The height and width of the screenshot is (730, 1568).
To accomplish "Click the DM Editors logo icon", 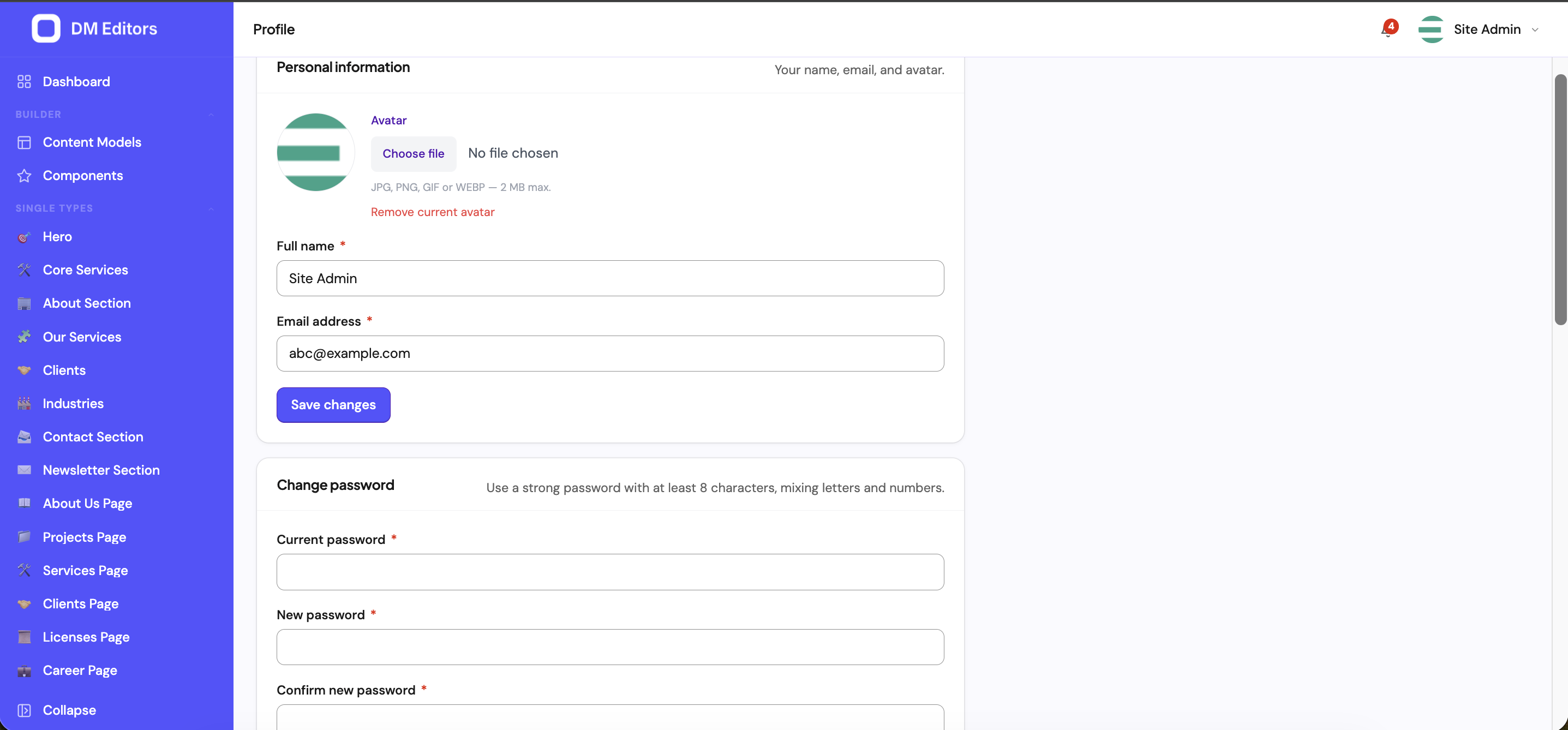I will pyautogui.click(x=46, y=28).
